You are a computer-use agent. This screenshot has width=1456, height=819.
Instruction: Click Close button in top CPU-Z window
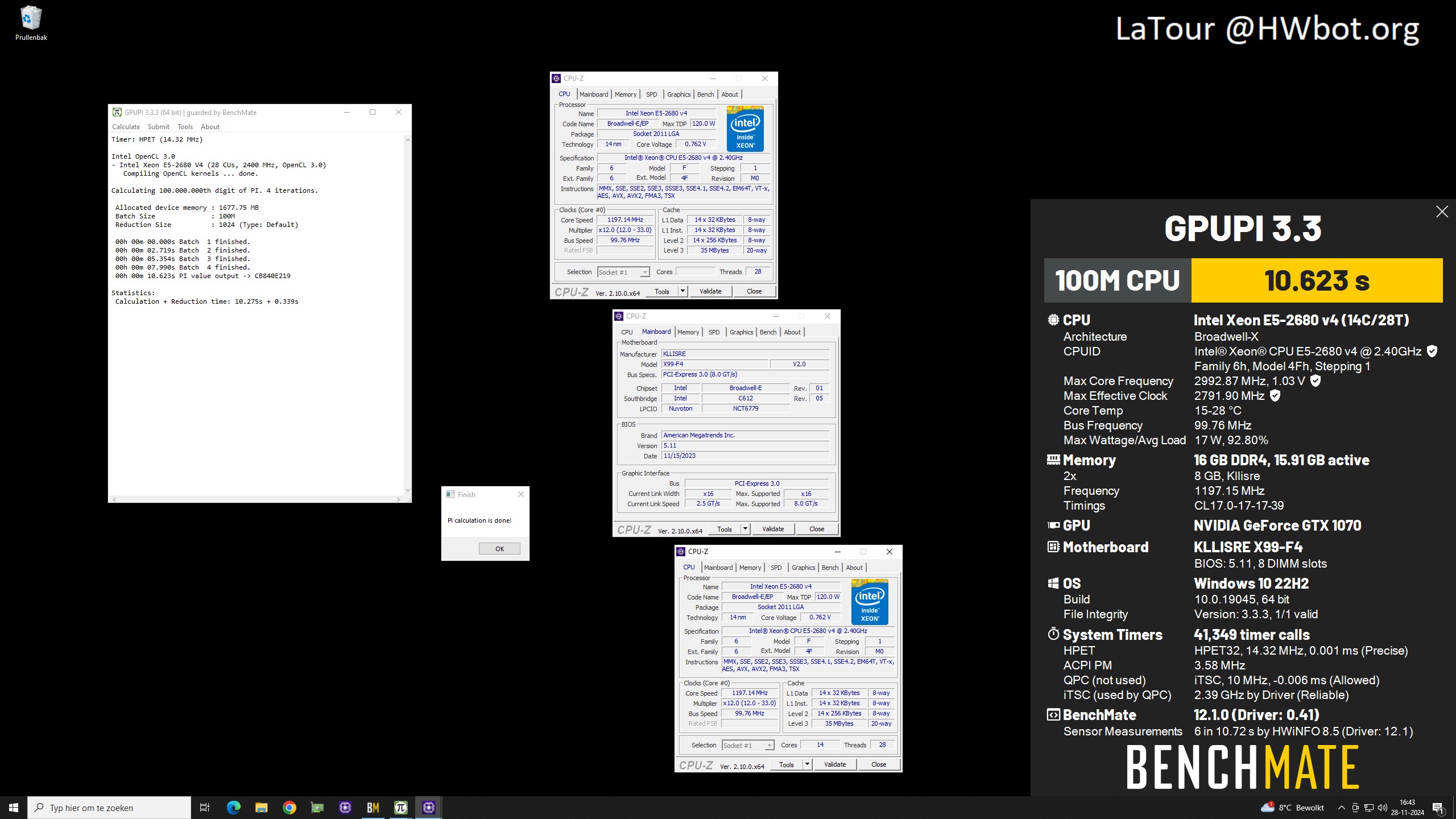pyautogui.click(x=754, y=291)
